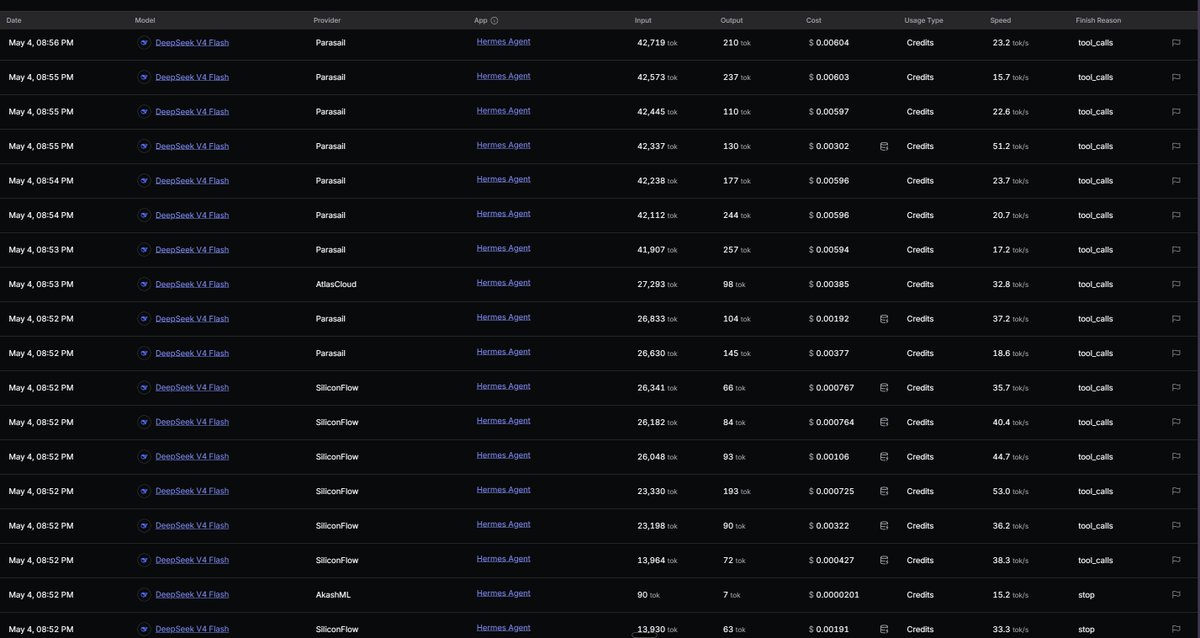1200x638 pixels.
Task: Select the output value 7 tok
Action: point(733,595)
